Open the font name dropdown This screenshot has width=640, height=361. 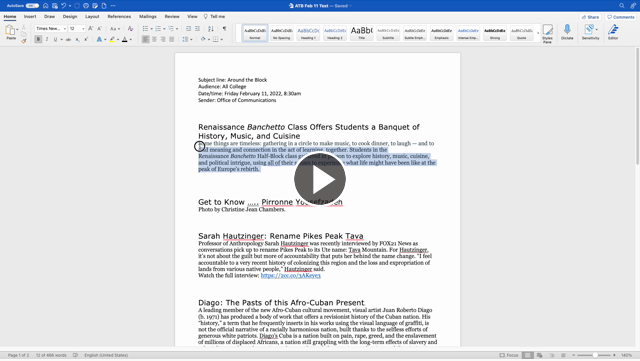(64, 29)
